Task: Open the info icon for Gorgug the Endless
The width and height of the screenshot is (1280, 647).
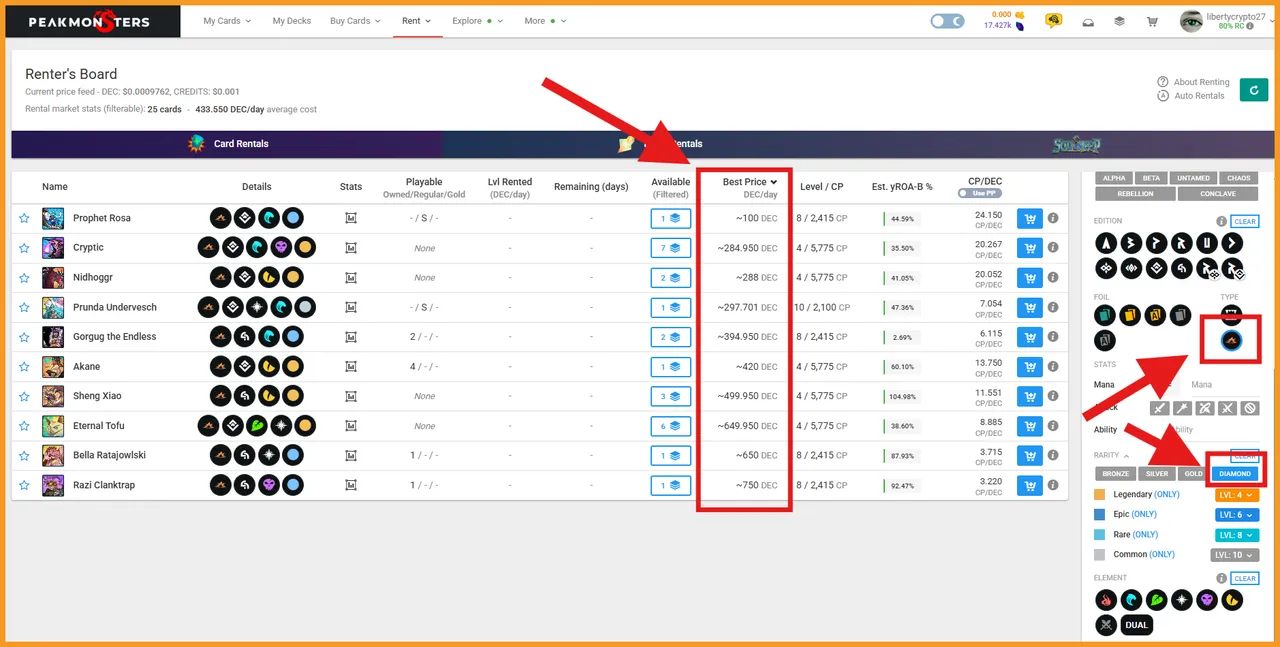Action: (x=1053, y=337)
